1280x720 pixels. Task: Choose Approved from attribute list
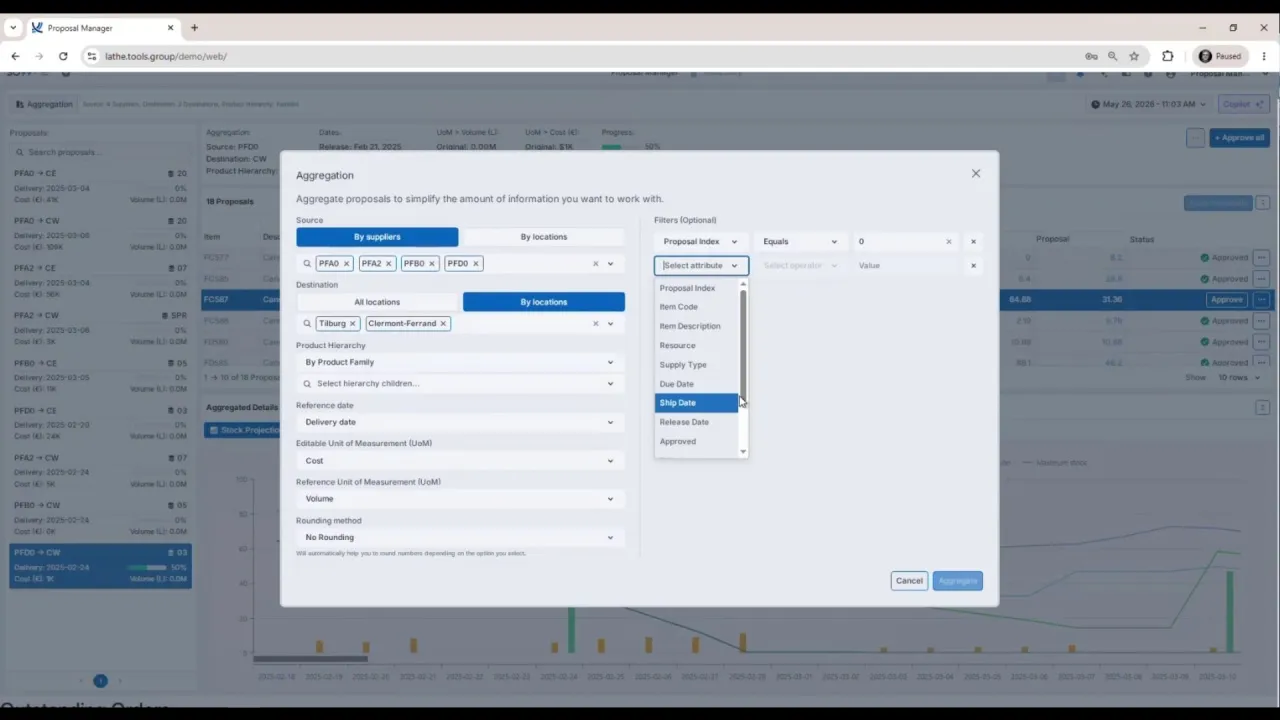pyautogui.click(x=696, y=441)
